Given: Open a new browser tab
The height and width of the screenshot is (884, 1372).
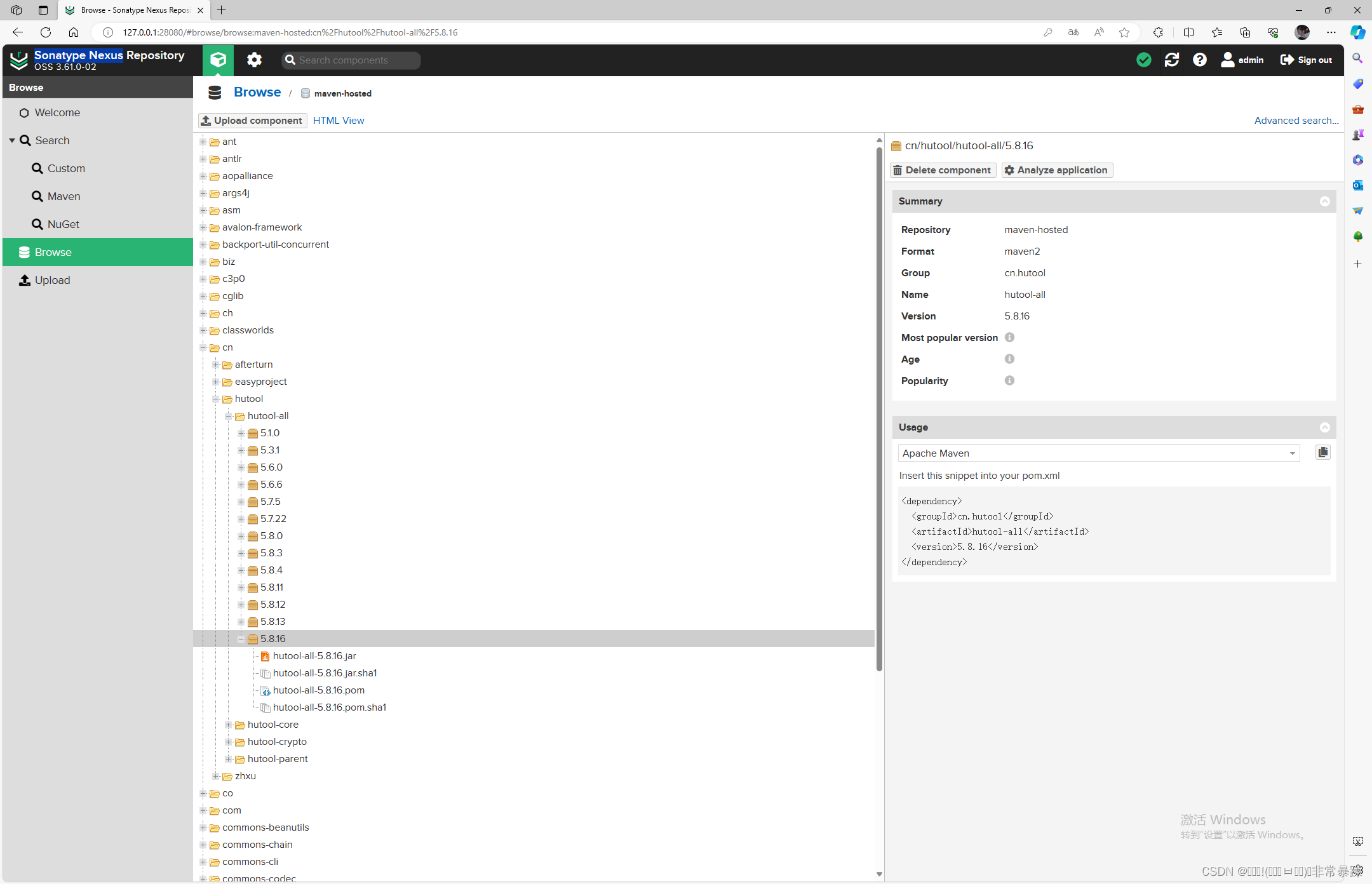Looking at the screenshot, I should pos(222,10).
